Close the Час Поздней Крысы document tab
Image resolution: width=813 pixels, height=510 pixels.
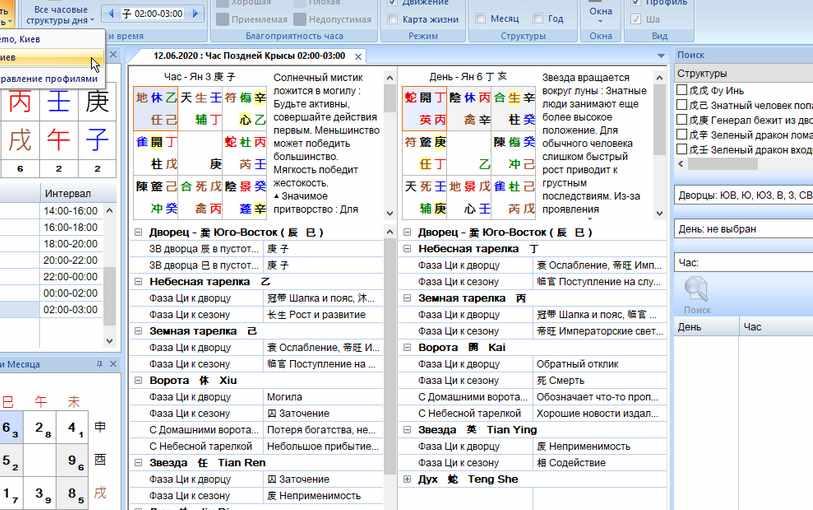(x=358, y=56)
